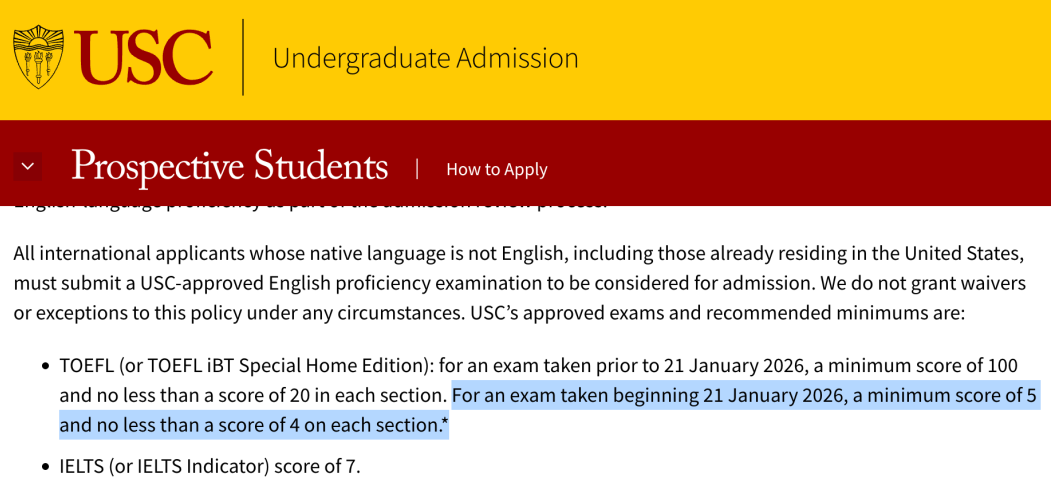Go to the How to Apply page

coord(496,169)
